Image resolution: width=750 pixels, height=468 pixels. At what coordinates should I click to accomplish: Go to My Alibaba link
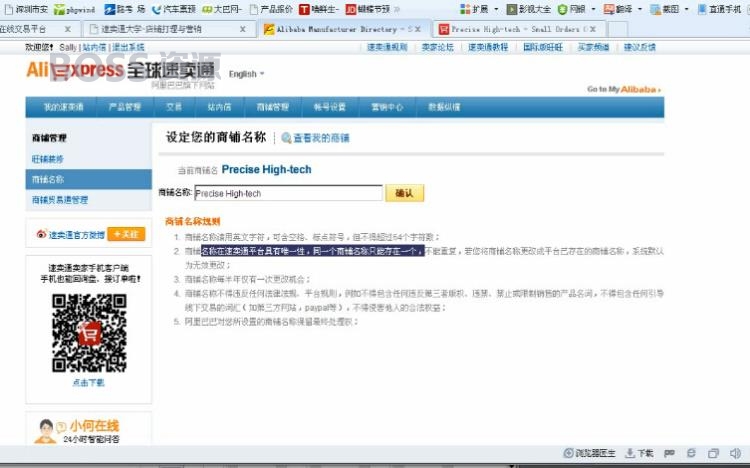[x=624, y=89]
